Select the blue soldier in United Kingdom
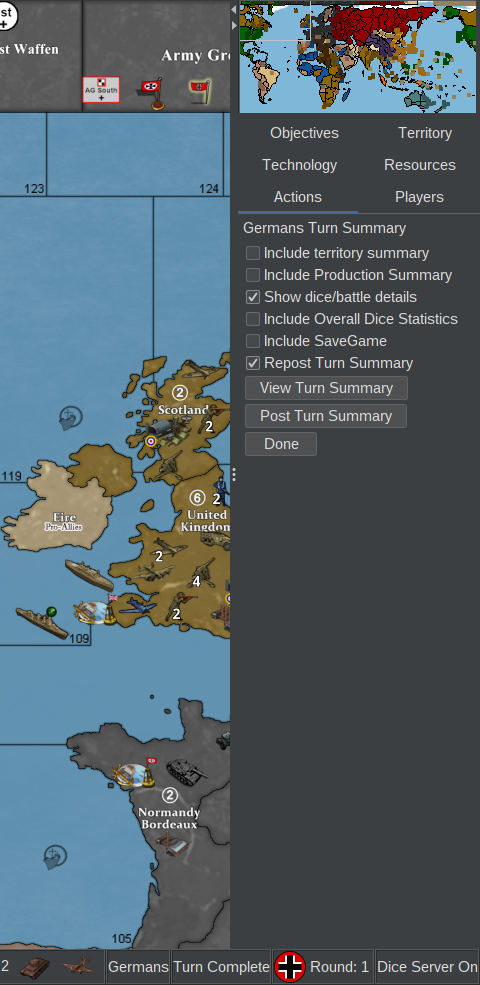 coord(222,491)
